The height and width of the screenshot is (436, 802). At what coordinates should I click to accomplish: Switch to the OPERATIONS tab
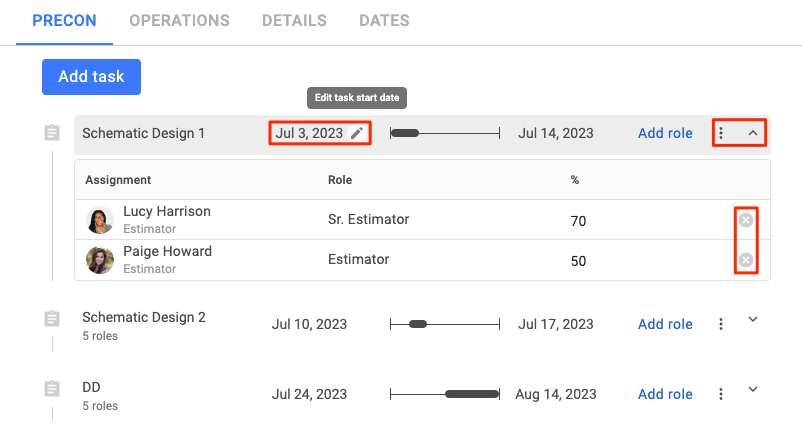(x=180, y=20)
